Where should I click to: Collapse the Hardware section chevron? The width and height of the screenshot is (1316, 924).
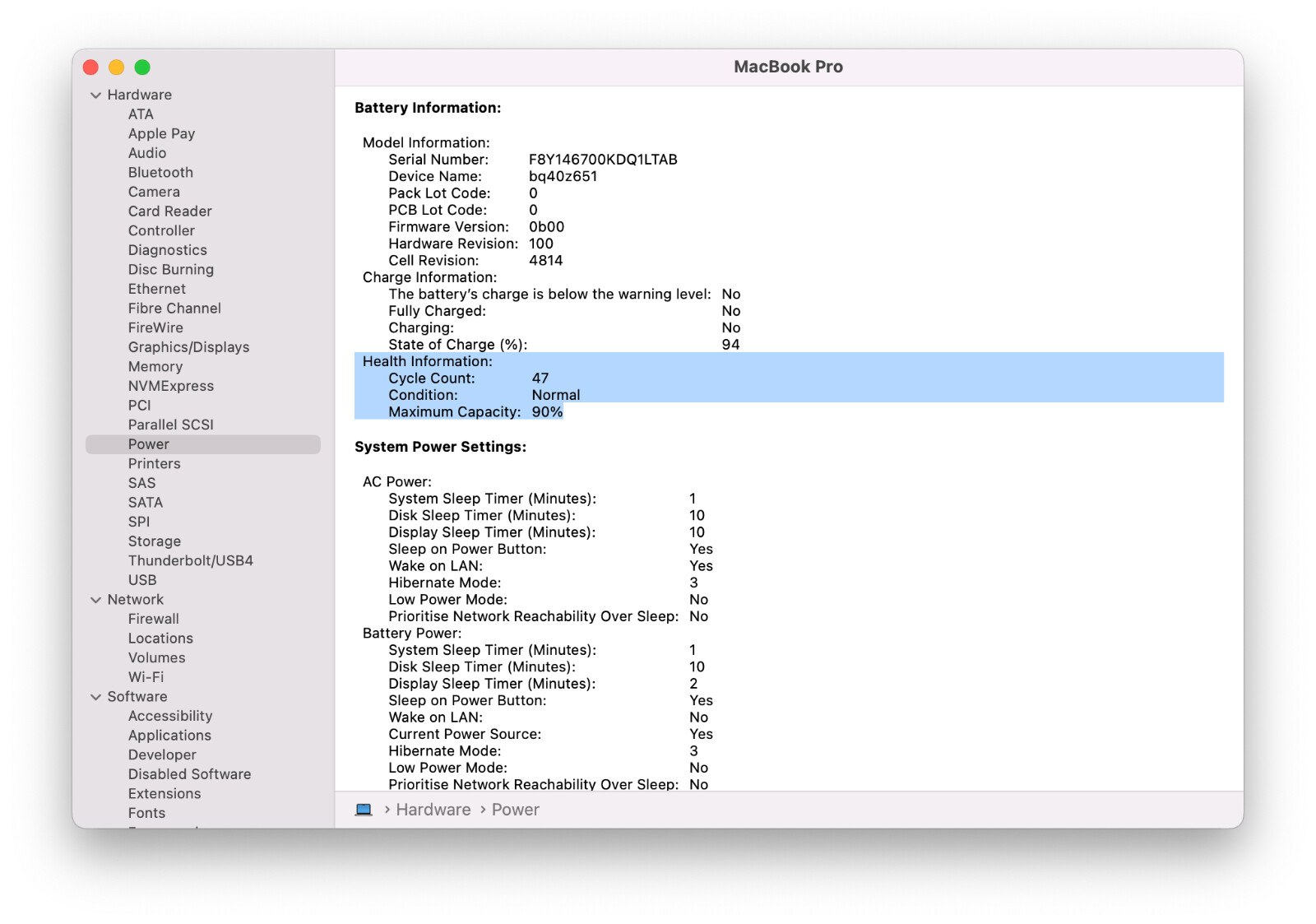pyautogui.click(x=96, y=95)
